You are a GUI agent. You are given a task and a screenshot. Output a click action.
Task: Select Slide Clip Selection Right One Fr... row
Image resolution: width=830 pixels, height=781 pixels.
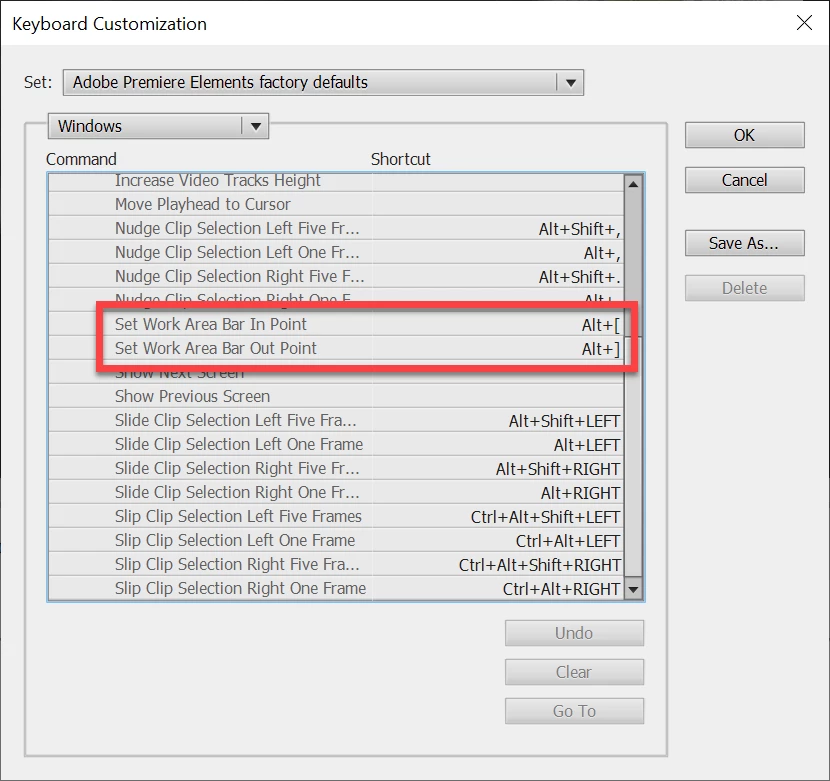click(336, 492)
